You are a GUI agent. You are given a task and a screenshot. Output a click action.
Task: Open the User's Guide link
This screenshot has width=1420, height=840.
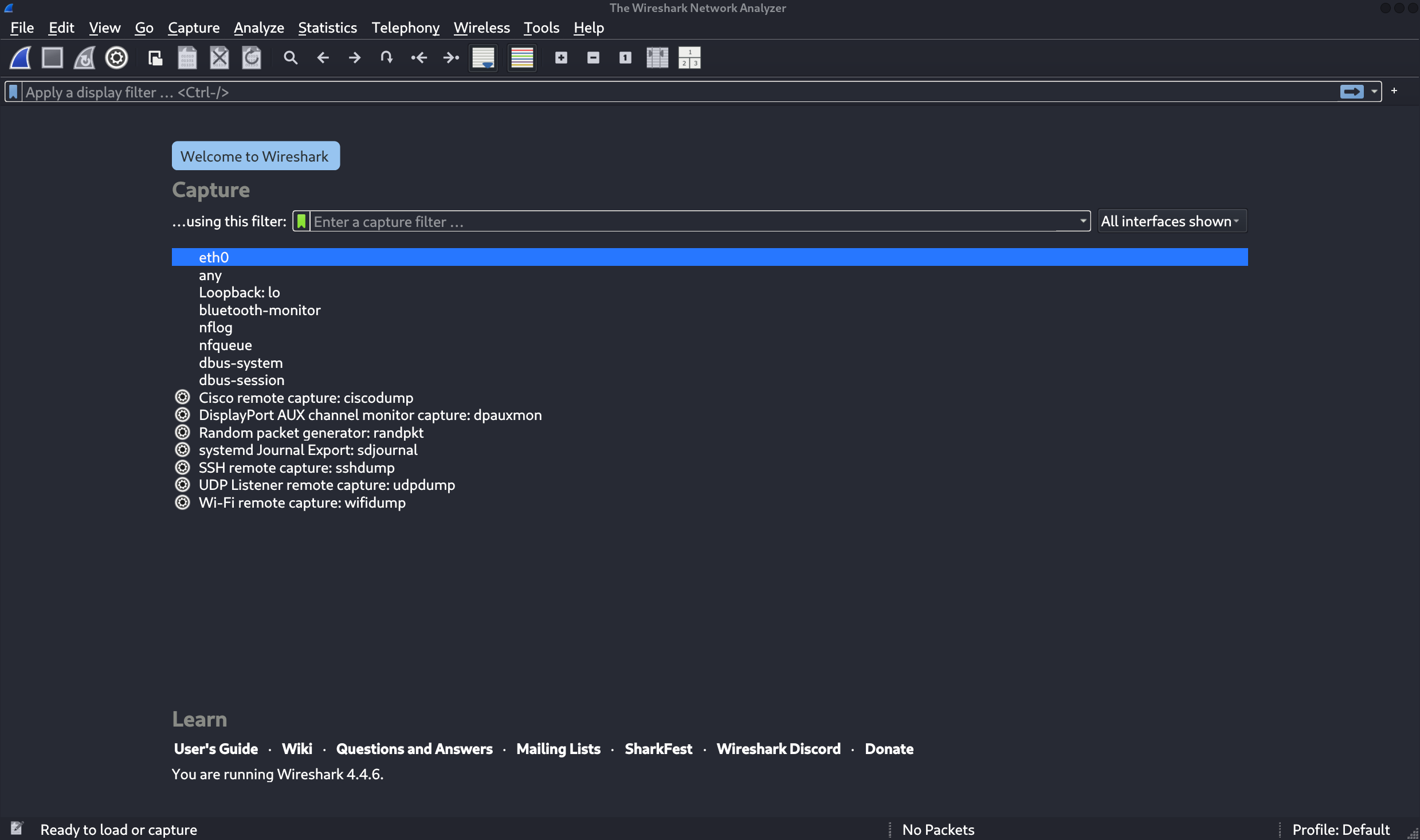point(216,749)
